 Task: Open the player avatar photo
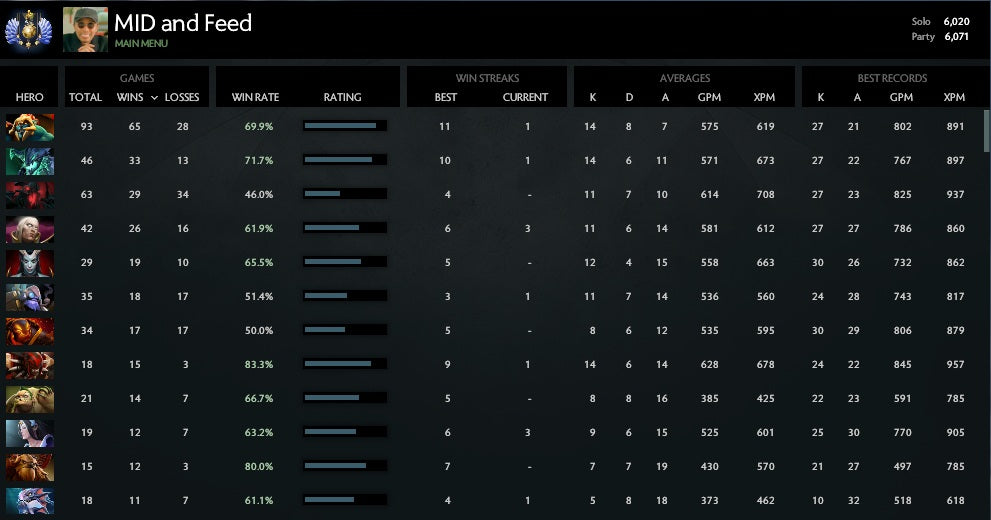pos(85,30)
